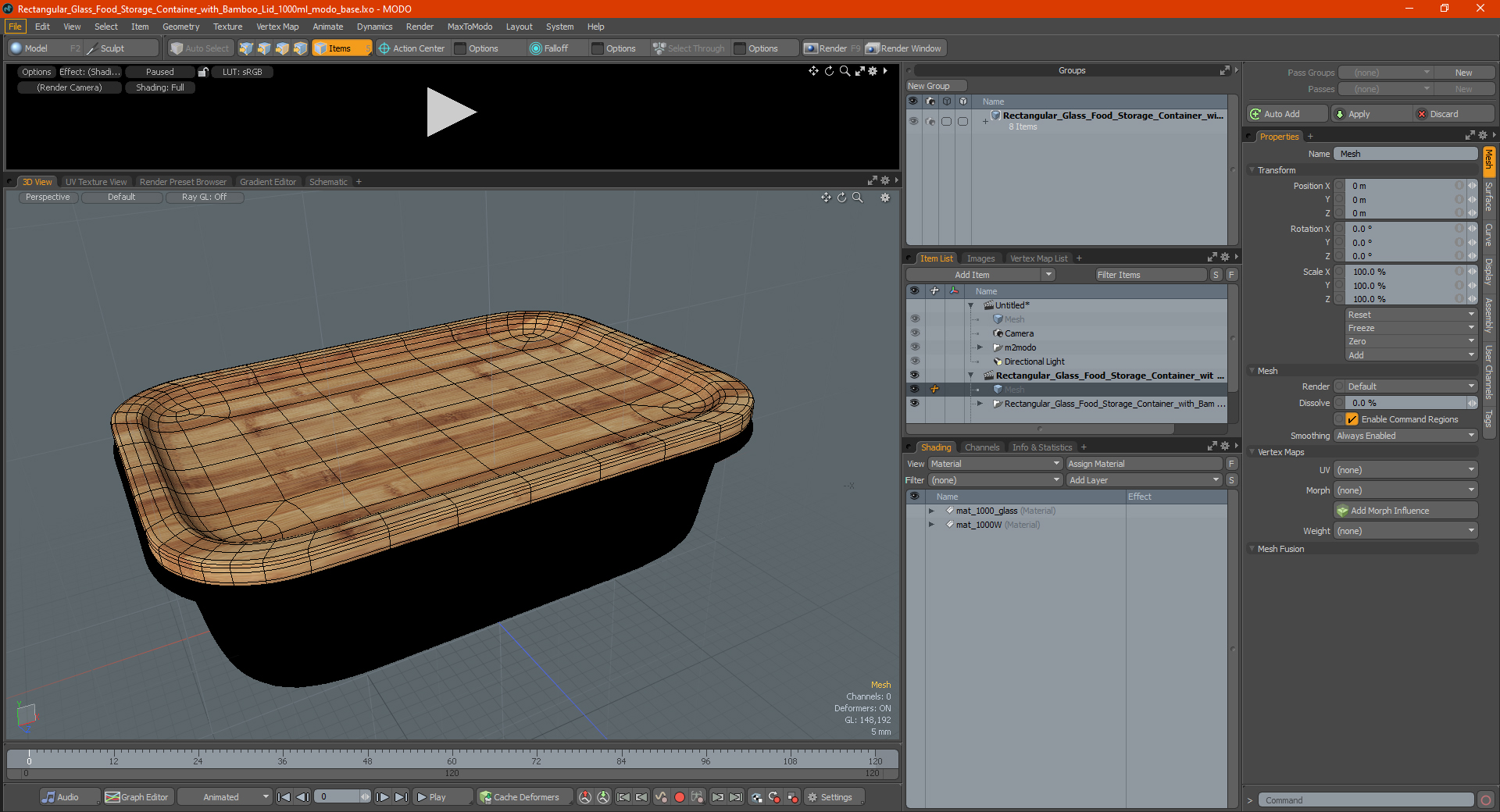Switch to the UV Texture View tab
Image resolution: width=1500 pixels, height=812 pixels.
95,182
